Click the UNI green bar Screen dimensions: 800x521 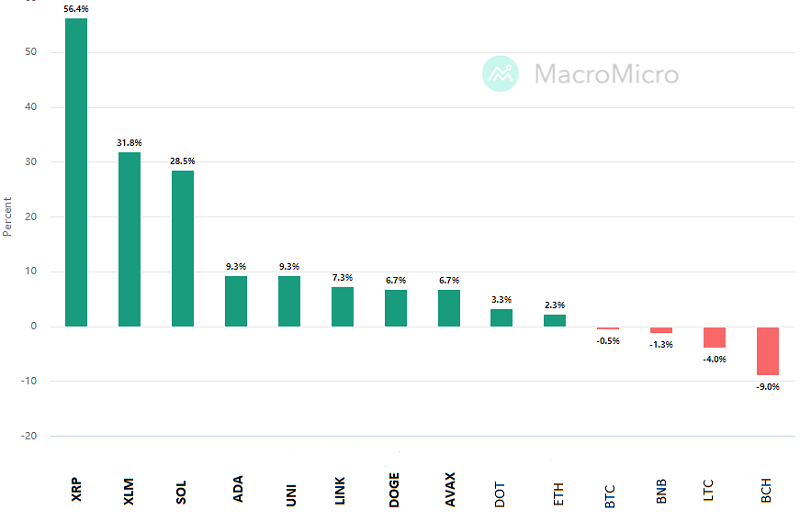pos(289,301)
